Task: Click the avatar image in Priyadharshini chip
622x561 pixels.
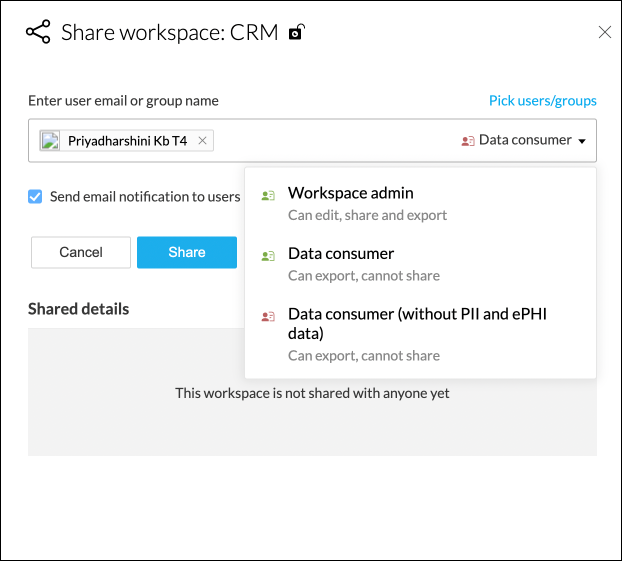Action: point(50,141)
